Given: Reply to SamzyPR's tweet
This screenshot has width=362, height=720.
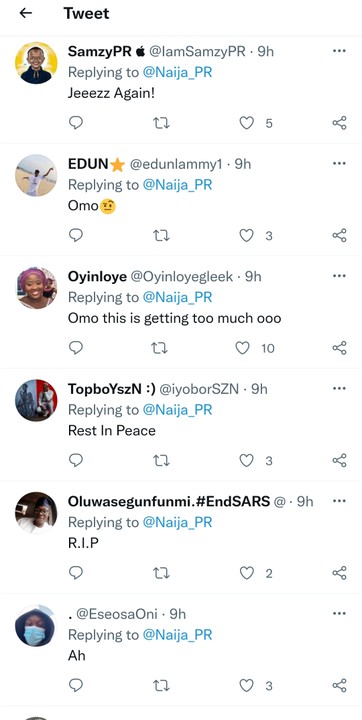Looking at the screenshot, I should tap(76, 123).
